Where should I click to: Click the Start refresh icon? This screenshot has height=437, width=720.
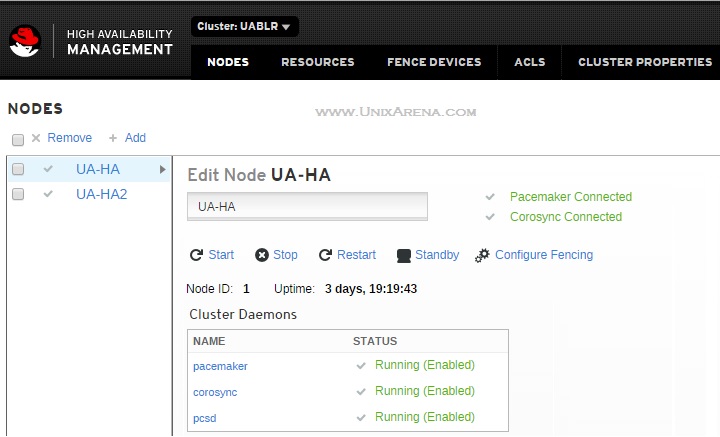[x=197, y=255]
